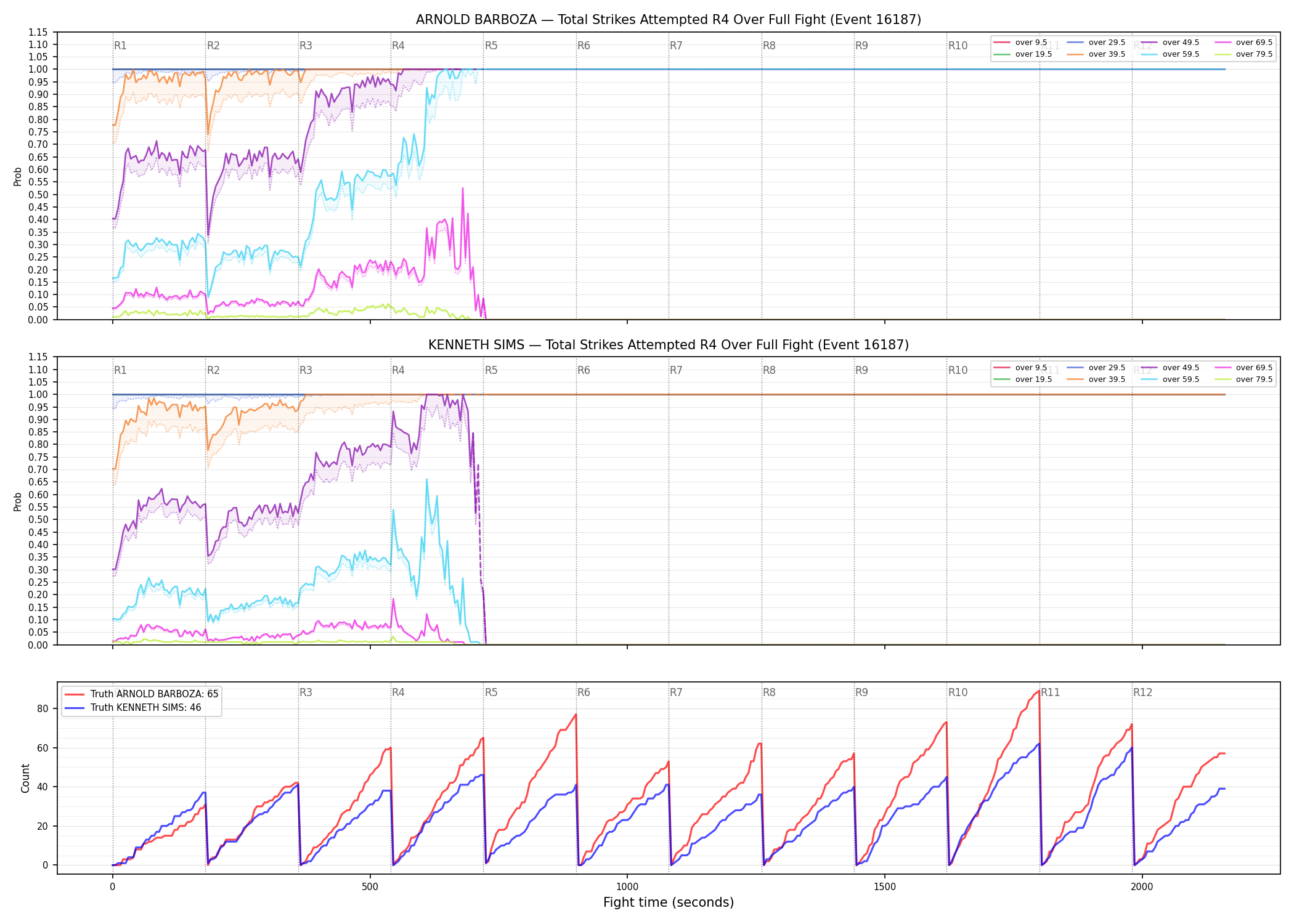
Task: Click R4 round marker in Sims chart
Action: pyautogui.click(x=398, y=370)
